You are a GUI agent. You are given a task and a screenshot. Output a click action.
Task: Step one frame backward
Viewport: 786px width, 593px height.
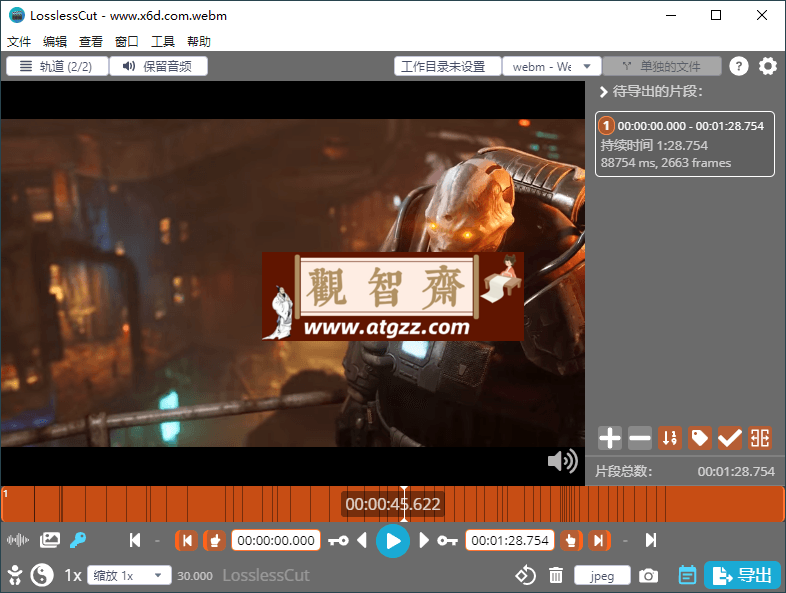362,540
